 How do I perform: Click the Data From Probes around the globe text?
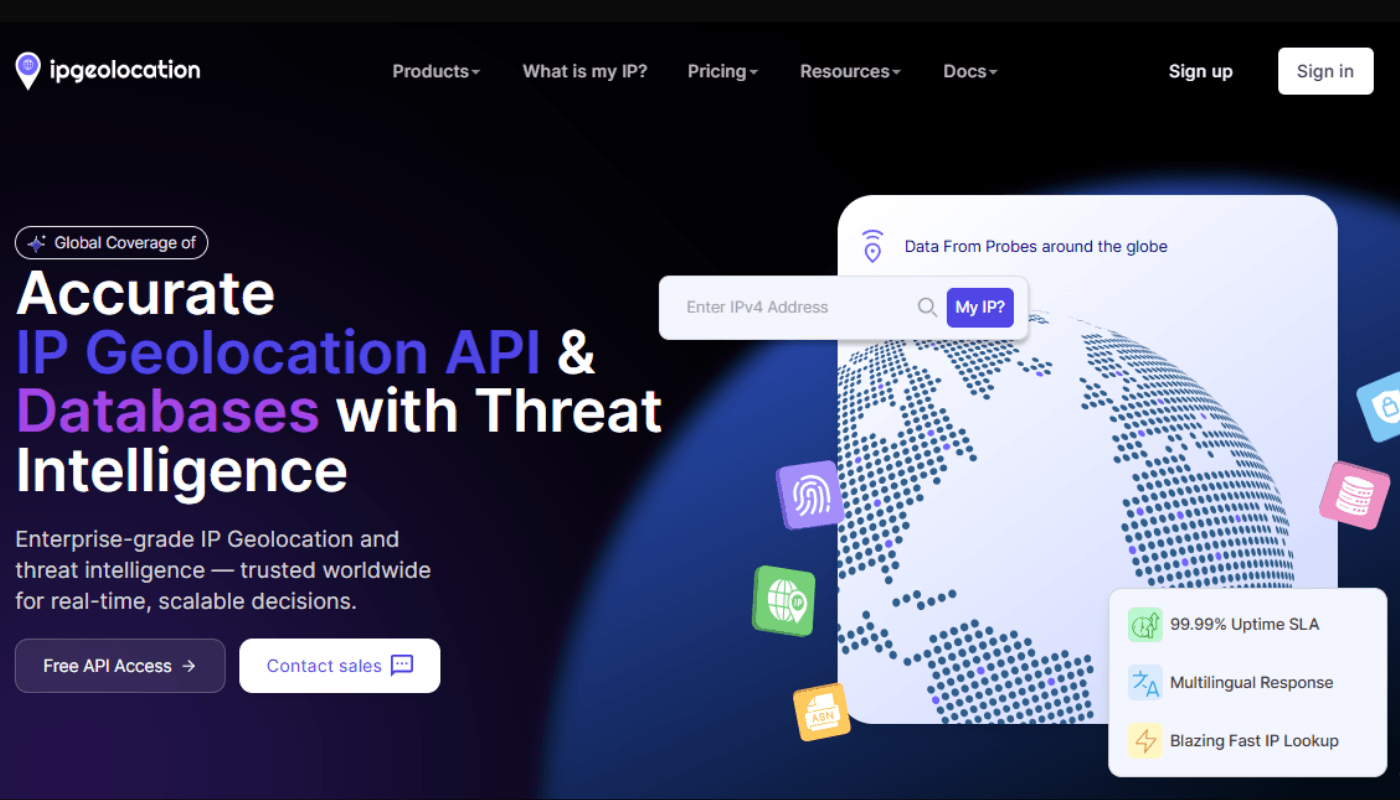point(1036,246)
